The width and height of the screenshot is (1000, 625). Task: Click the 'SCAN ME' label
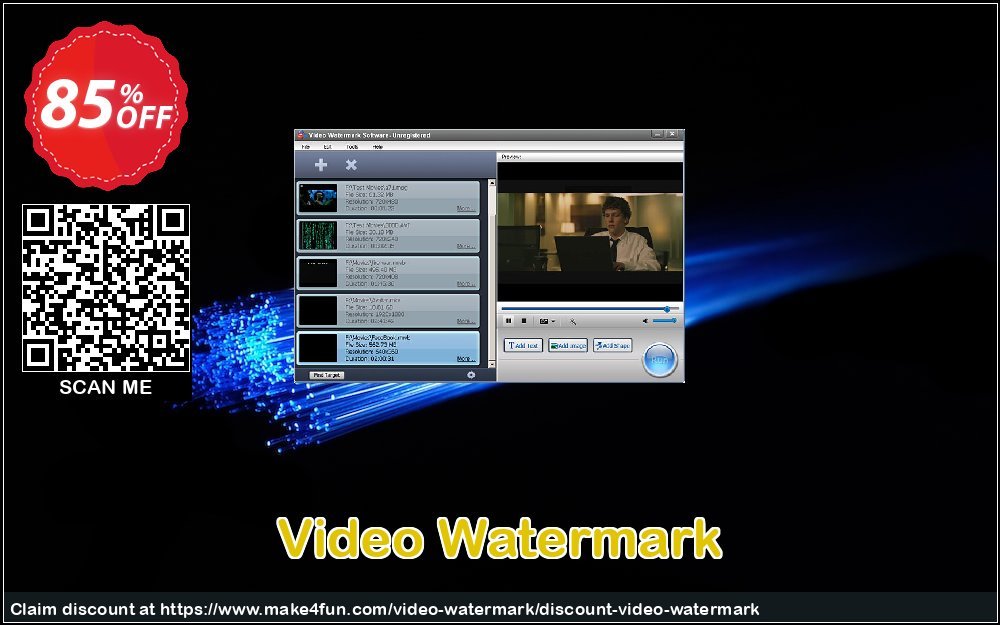pyautogui.click(x=106, y=387)
